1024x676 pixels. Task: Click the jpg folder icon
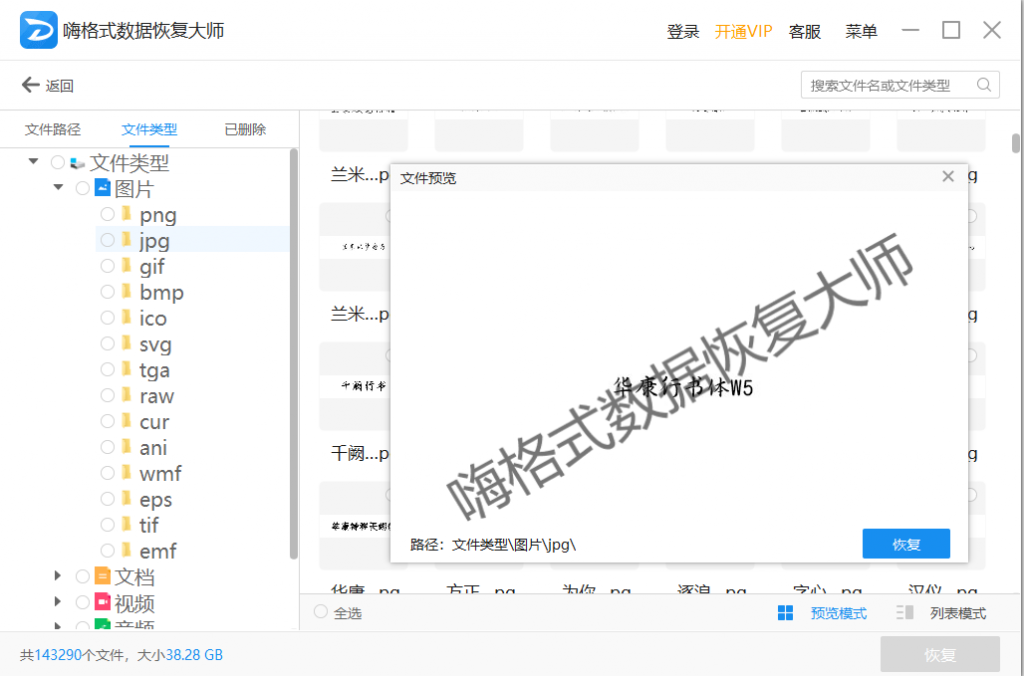click(x=127, y=240)
